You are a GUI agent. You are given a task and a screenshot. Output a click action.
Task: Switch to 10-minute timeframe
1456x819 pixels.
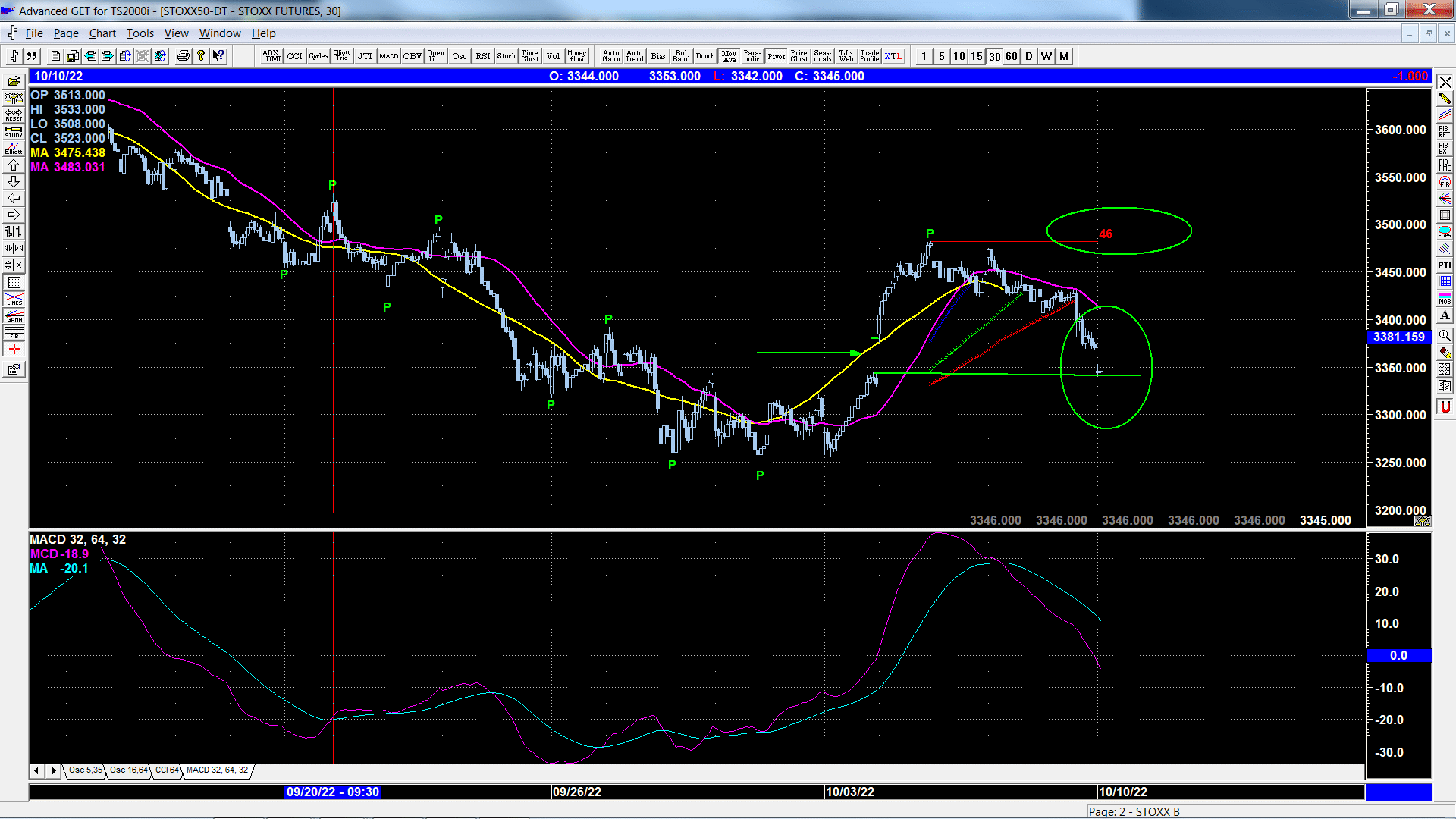pos(959,56)
